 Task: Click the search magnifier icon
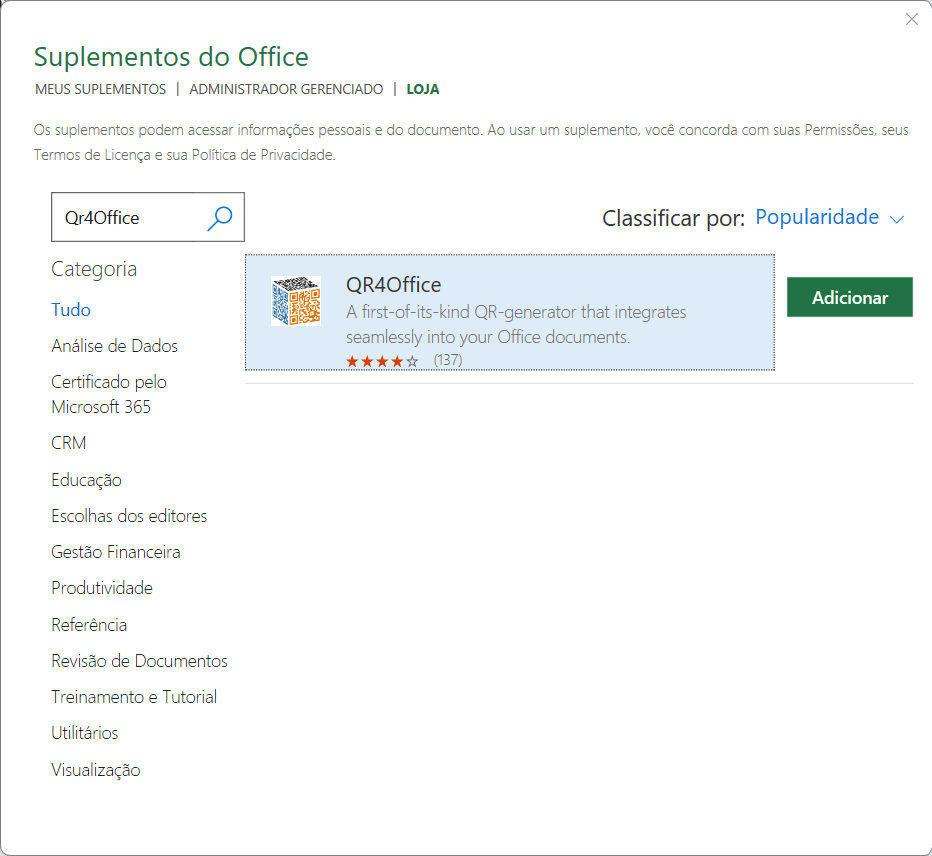coord(219,217)
